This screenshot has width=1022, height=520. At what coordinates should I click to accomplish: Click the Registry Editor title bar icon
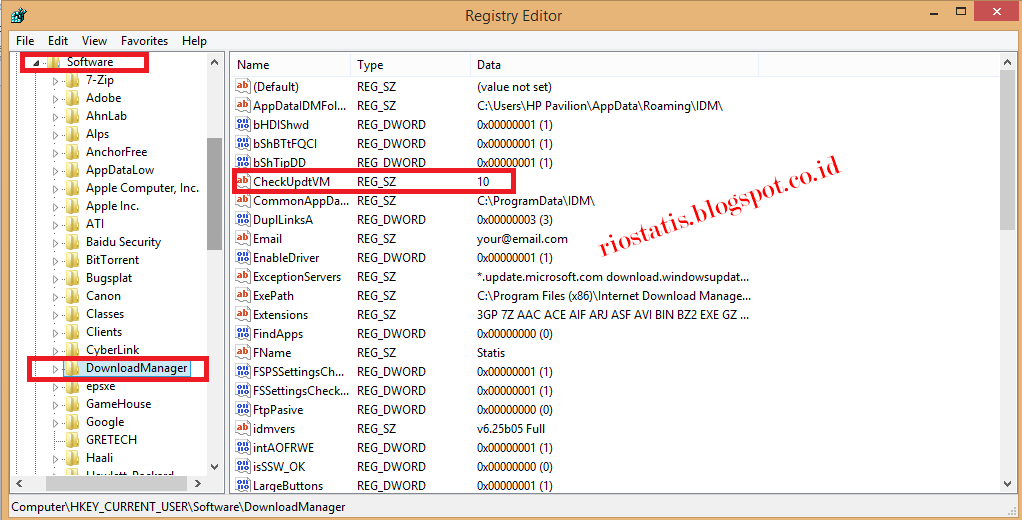point(19,14)
